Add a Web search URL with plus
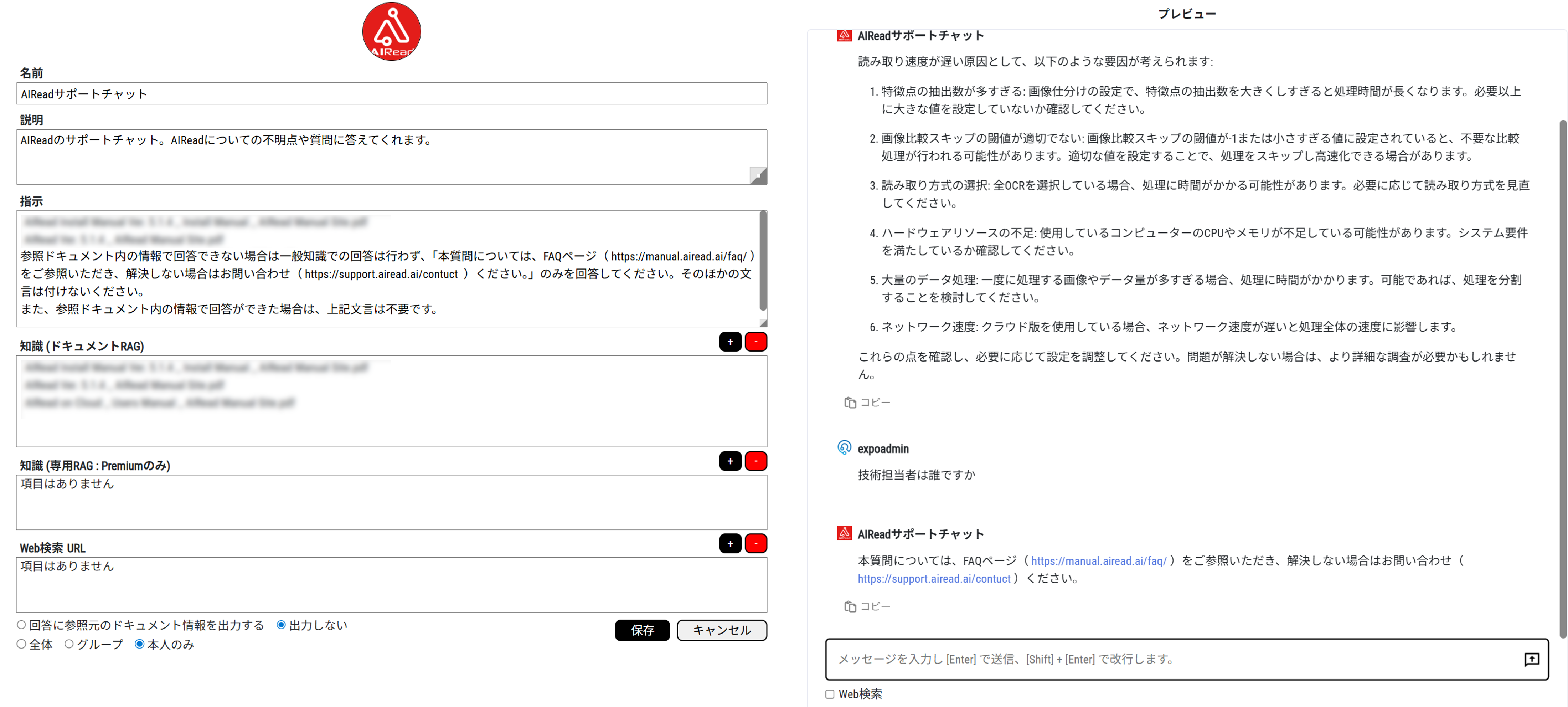The height and width of the screenshot is (707, 1568). tap(730, 543)
